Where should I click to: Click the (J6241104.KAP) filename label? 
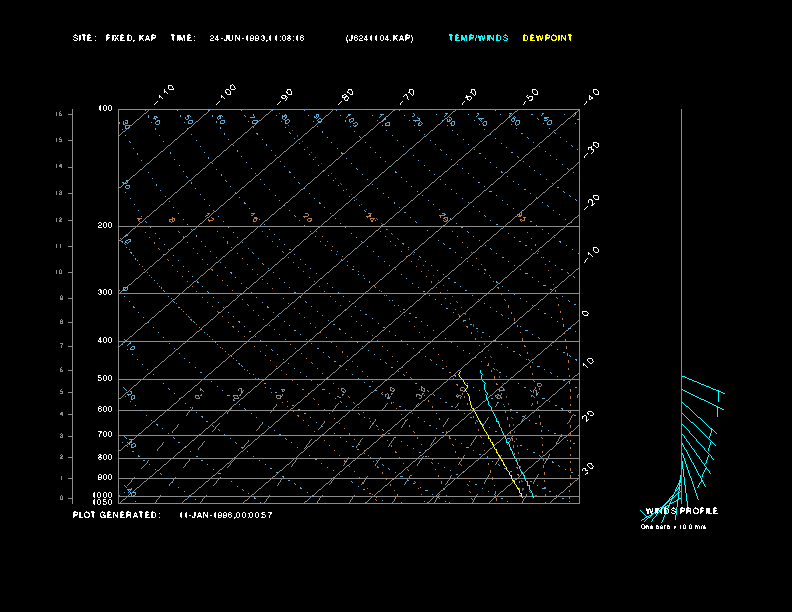click(x=378, y=38)
